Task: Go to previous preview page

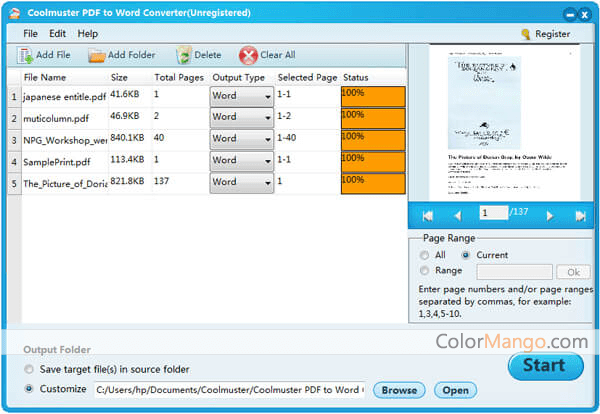Action: tap(458, 215)
